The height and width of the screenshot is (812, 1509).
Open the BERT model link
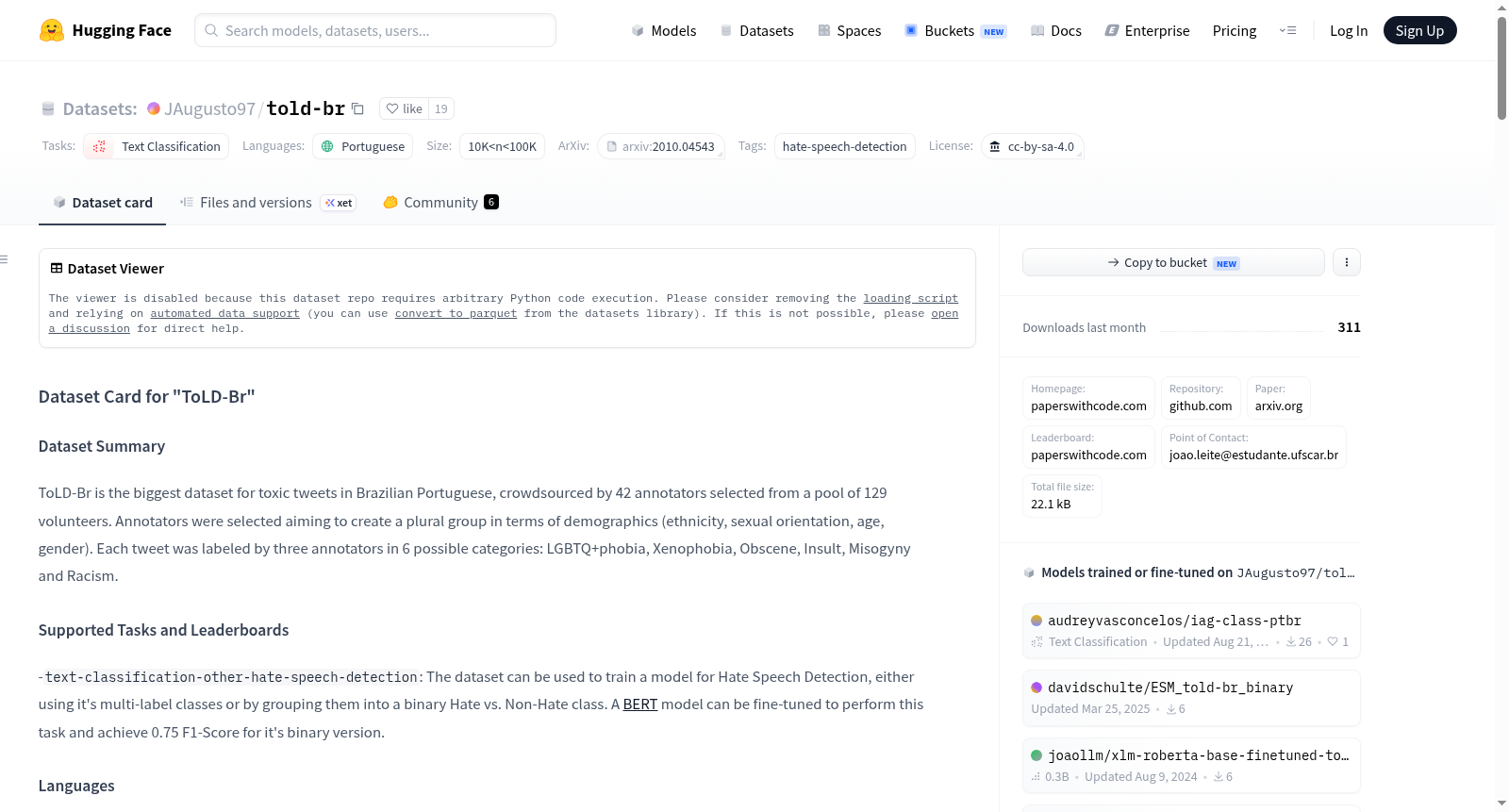[x=640, y=704]
